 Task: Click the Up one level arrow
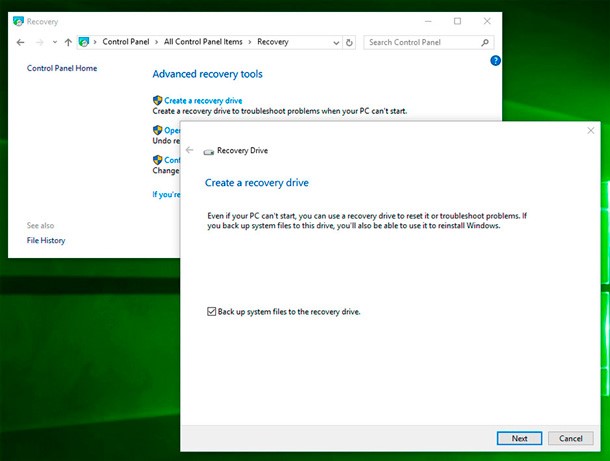[67, 43]
